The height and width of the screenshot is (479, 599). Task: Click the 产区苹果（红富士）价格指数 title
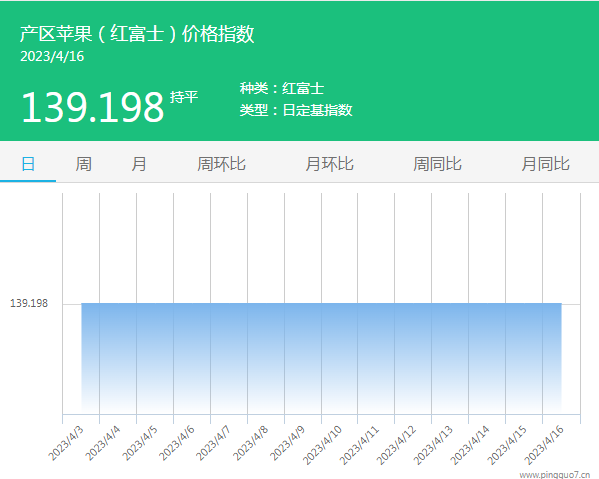137,34
